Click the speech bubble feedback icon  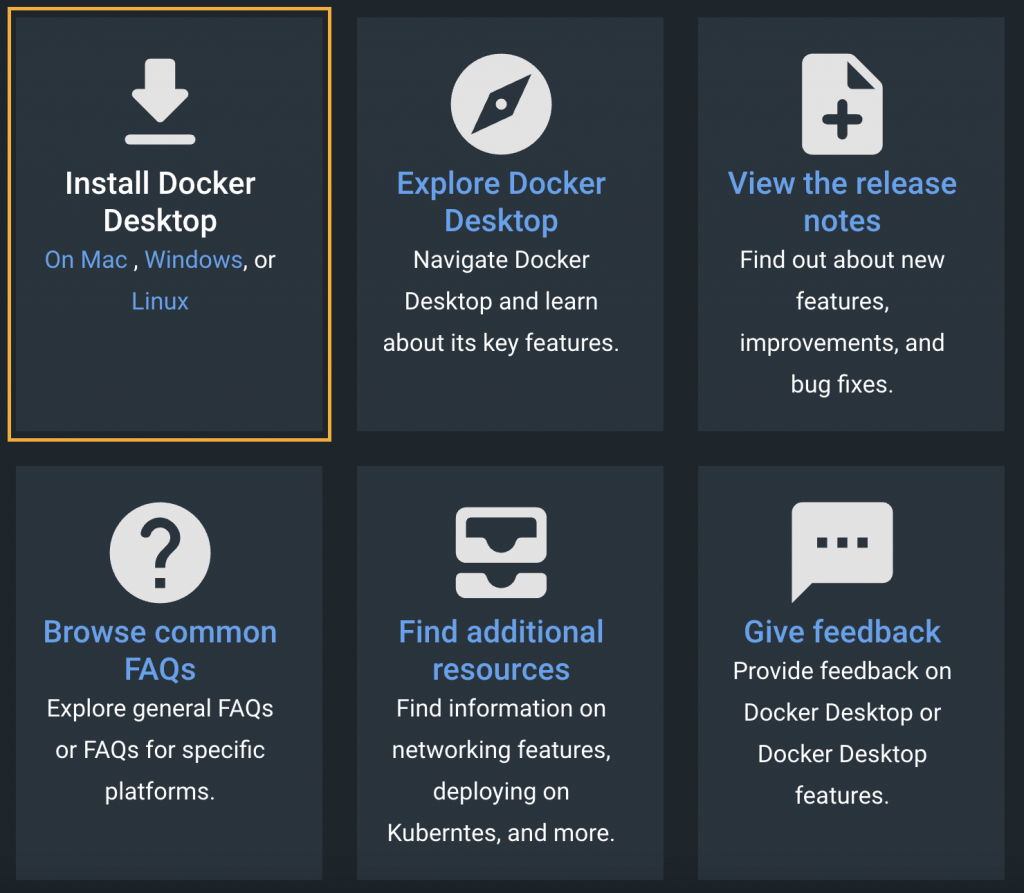click(842, 552)
